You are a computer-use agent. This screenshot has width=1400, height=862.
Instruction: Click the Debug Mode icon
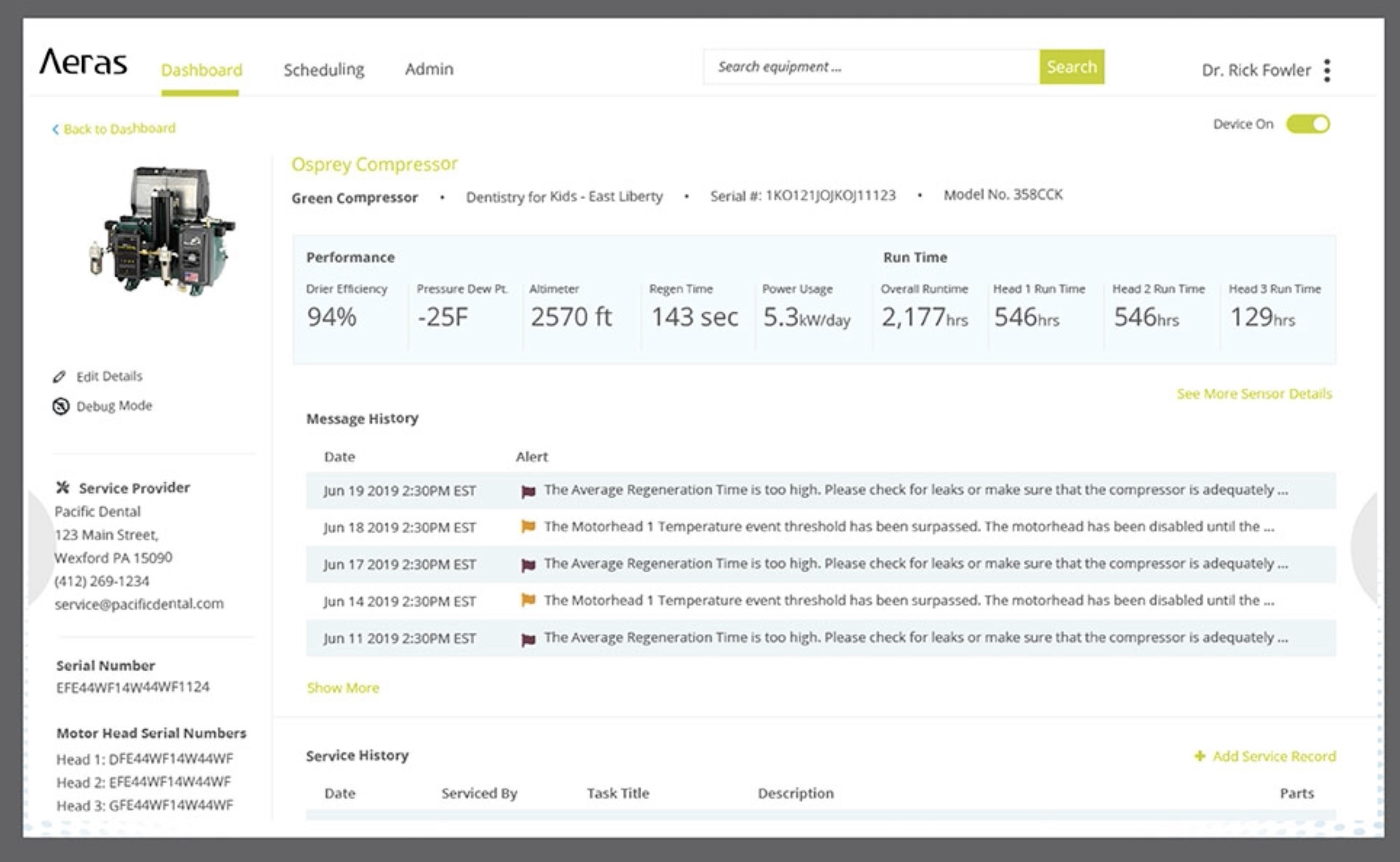(x=60, y=406)
